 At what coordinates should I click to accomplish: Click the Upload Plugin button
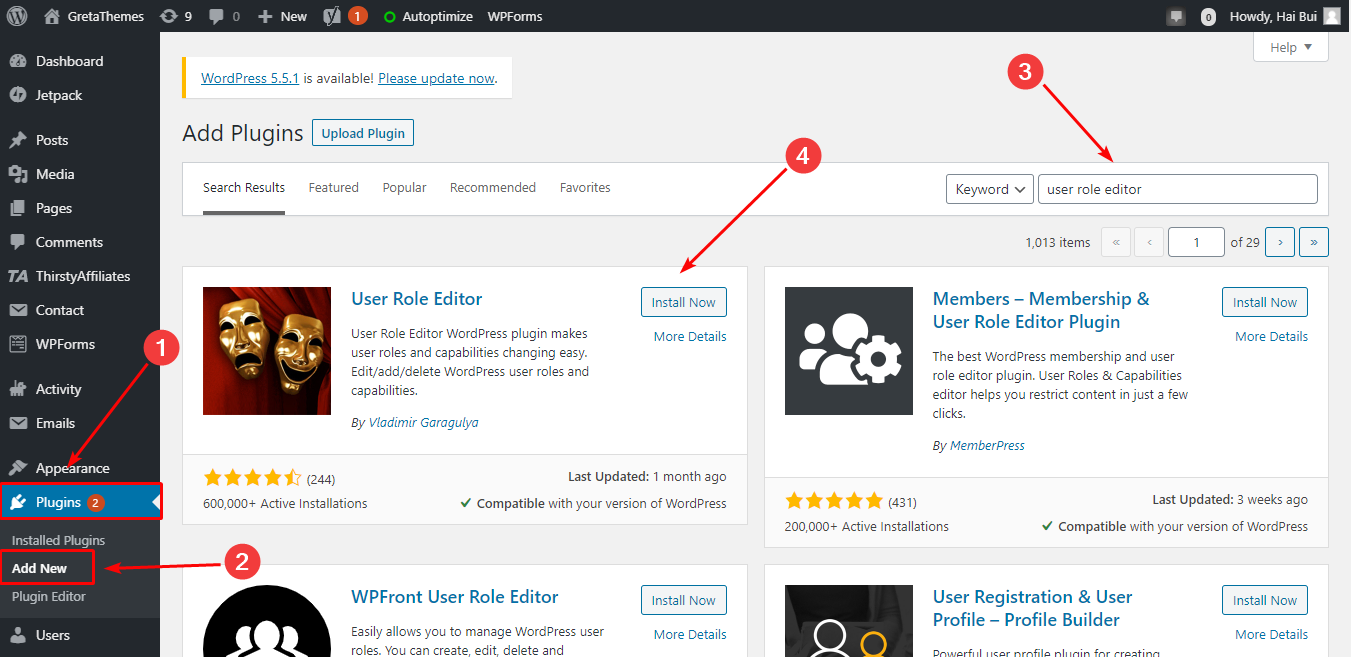pyautogui.click(x=363, y=133)
